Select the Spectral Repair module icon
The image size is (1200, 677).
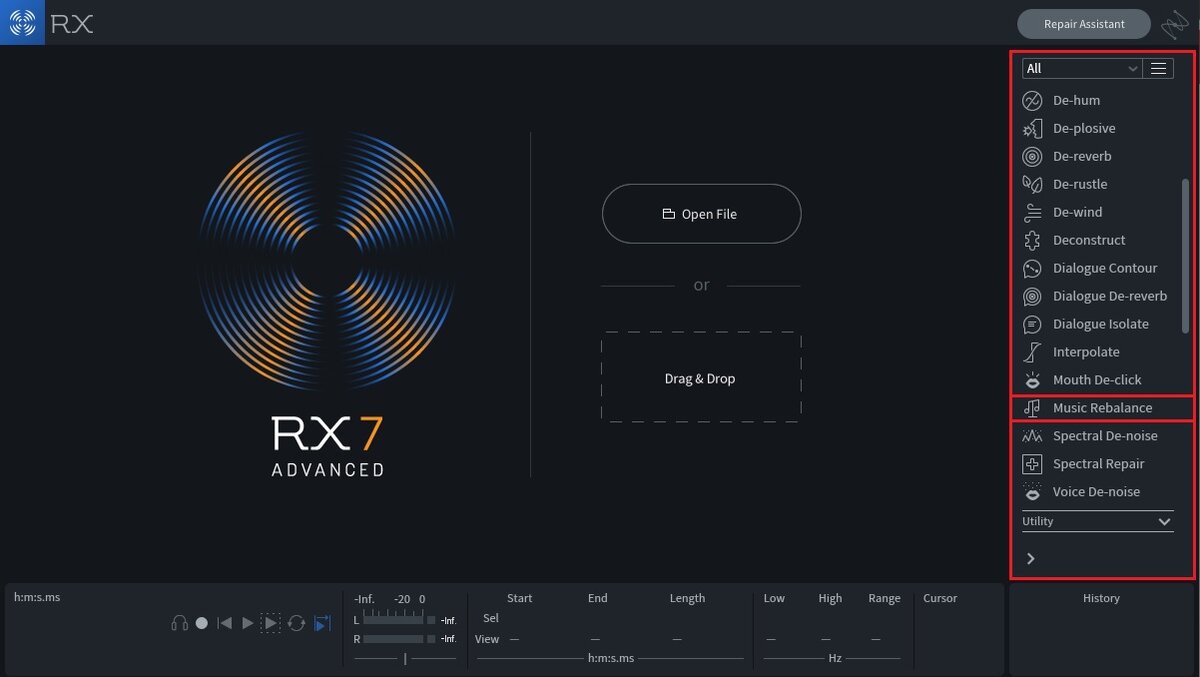(1032, 464)
